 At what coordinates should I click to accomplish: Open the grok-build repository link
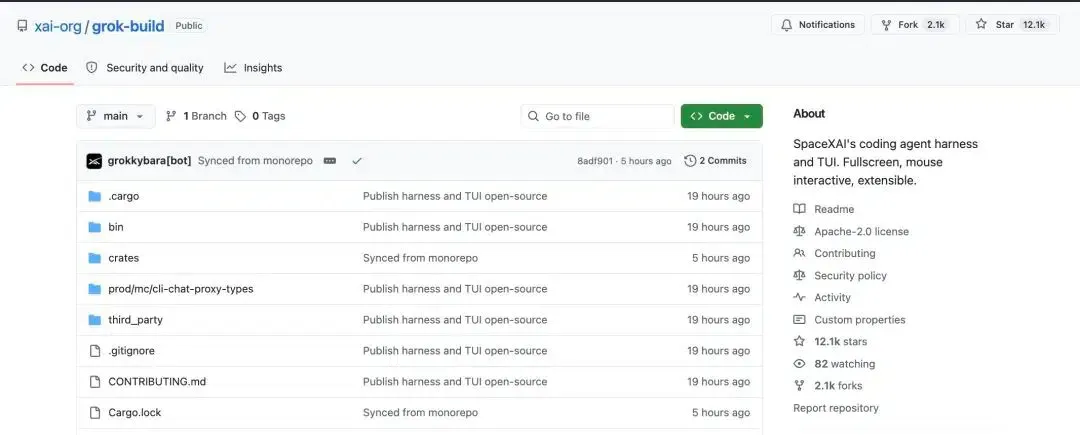(127, 26)
